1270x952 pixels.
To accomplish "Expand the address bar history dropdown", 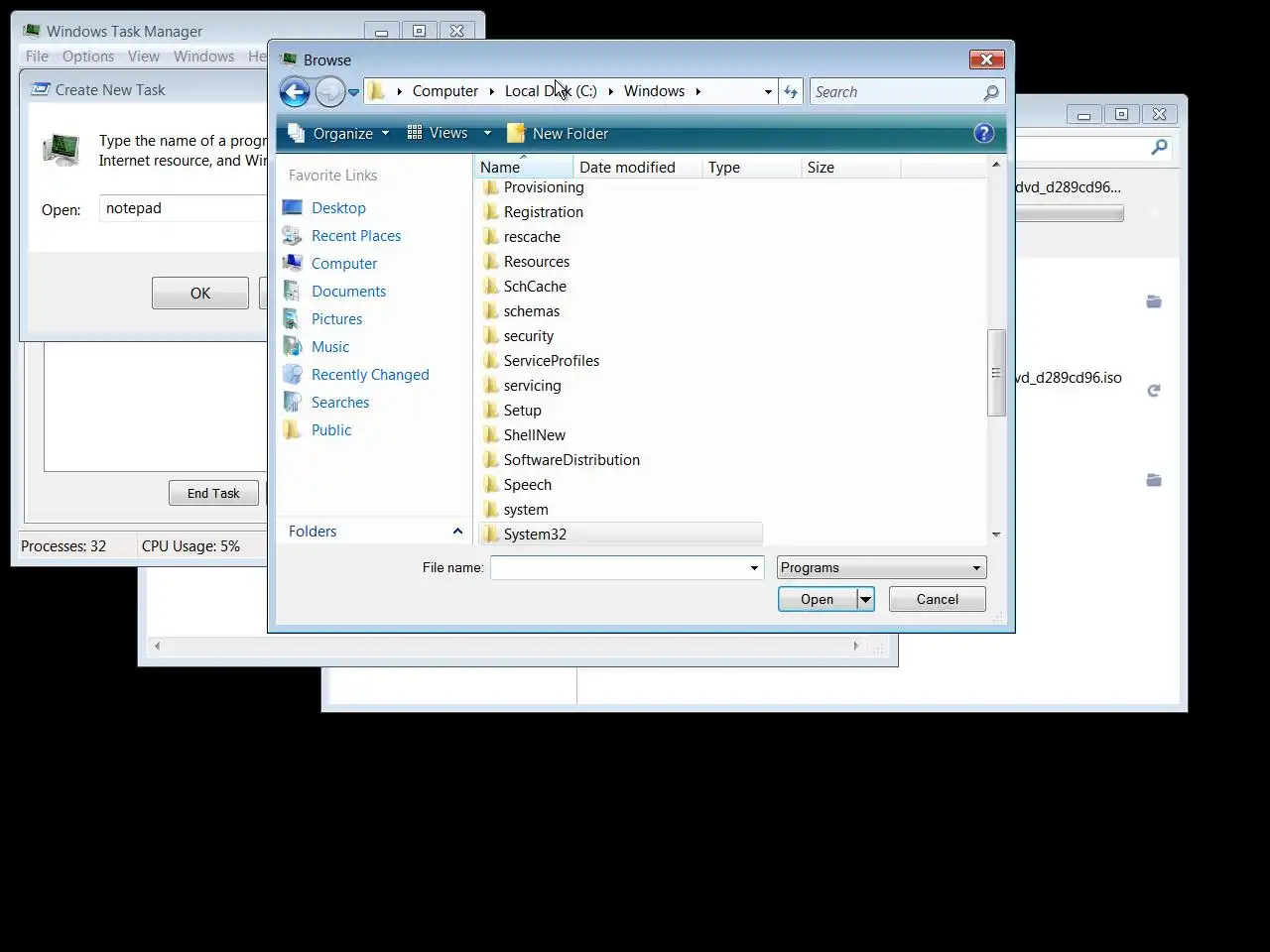I will [x=768, y=92].
